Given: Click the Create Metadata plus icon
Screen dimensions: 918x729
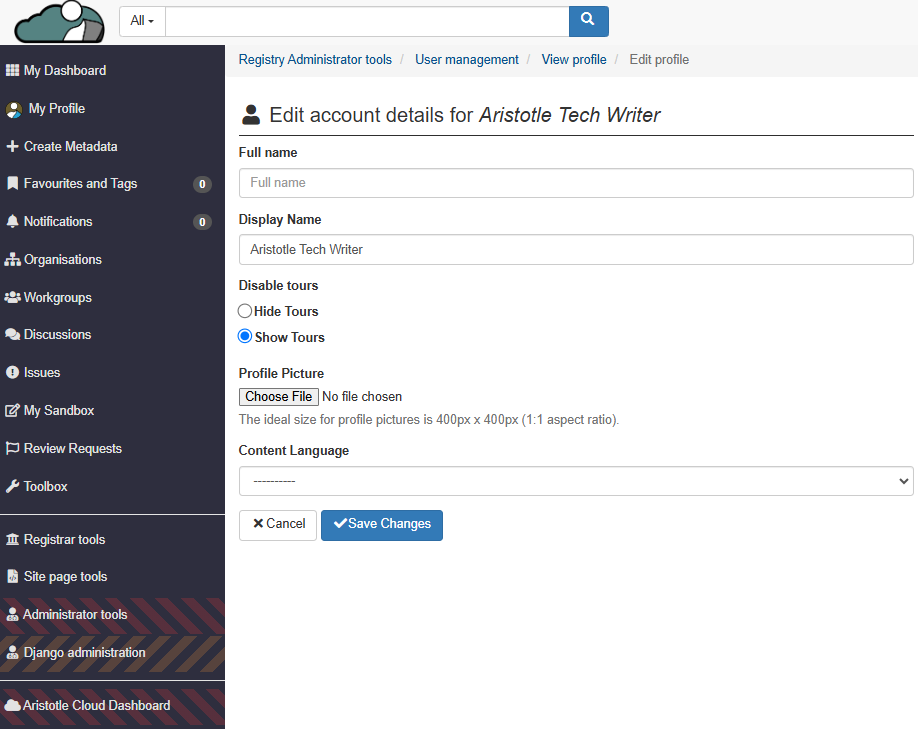Looking at the screenshot, I should [12, 147].
